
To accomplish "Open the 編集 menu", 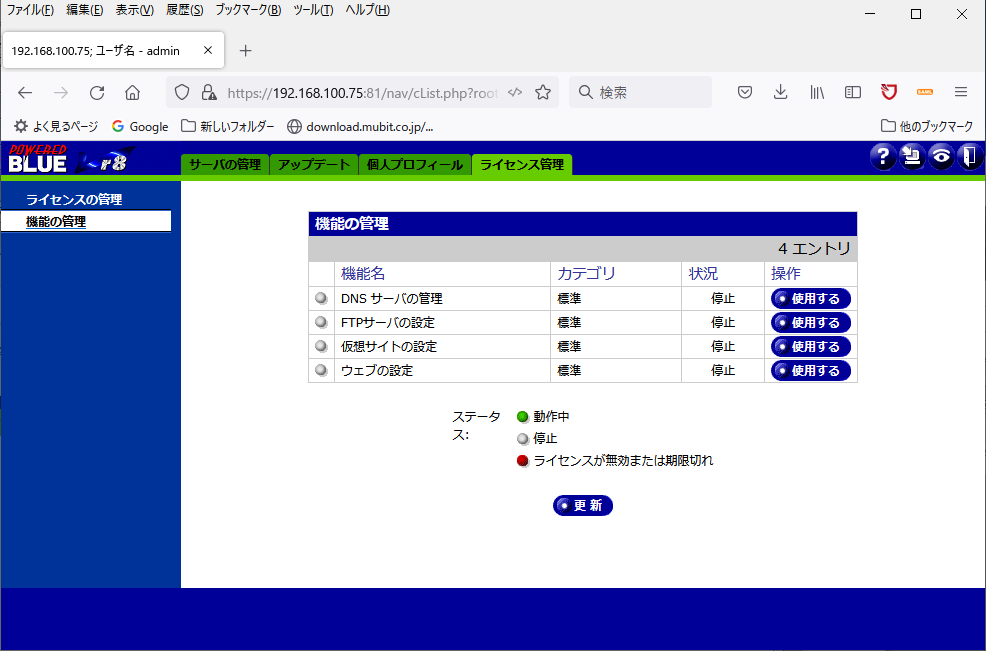I will click(x=84, y=10).
